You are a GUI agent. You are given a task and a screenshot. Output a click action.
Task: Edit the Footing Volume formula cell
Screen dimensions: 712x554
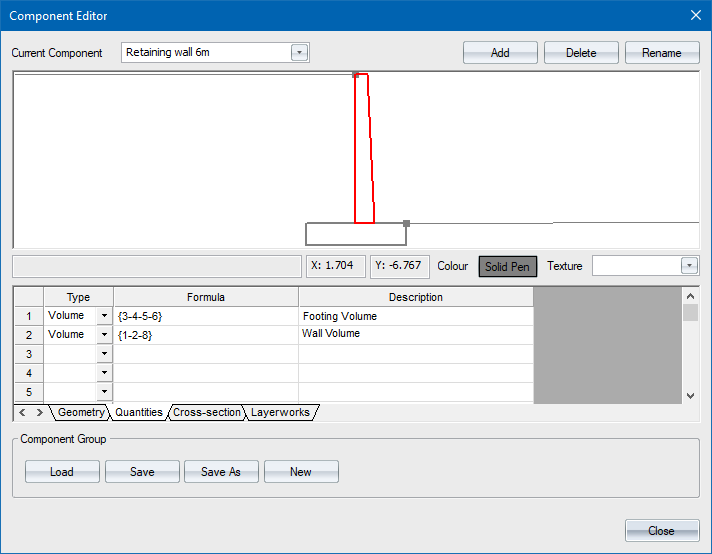205,316
